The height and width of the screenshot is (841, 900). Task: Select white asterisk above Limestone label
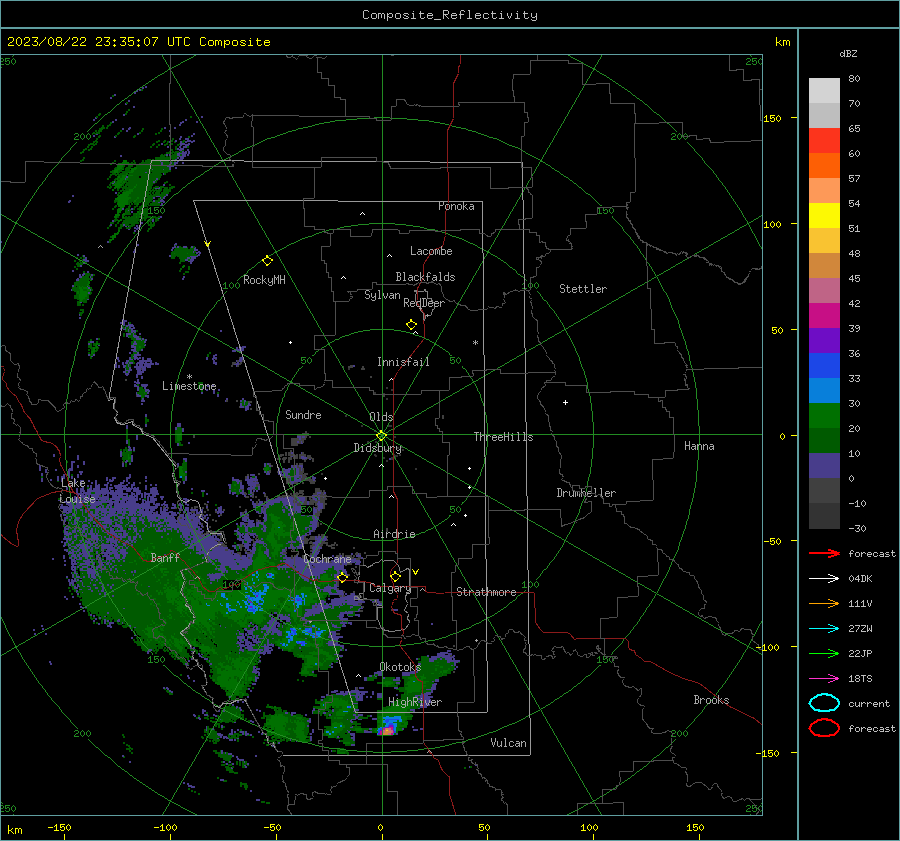pos(189,377)
